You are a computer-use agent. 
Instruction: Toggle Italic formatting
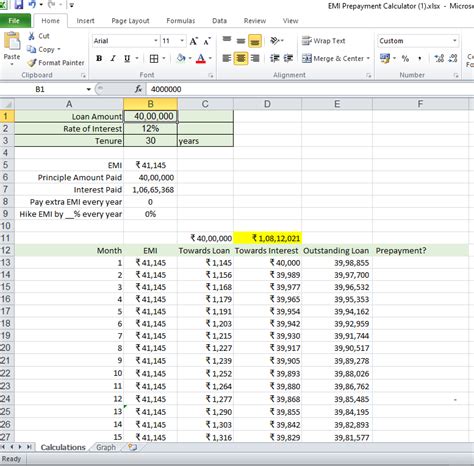(x=113, y=59)
